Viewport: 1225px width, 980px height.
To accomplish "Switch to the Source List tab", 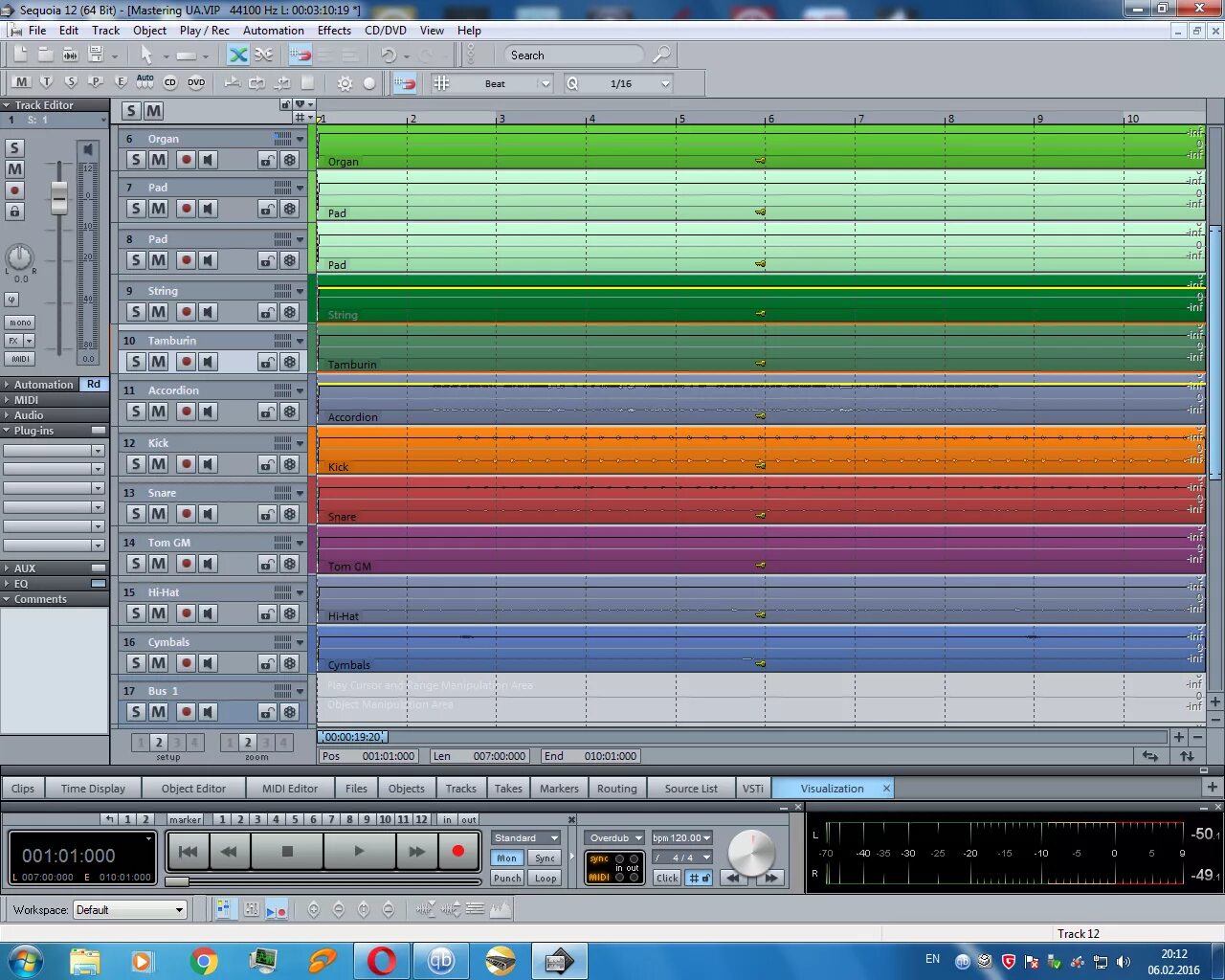I will point(691,789).
